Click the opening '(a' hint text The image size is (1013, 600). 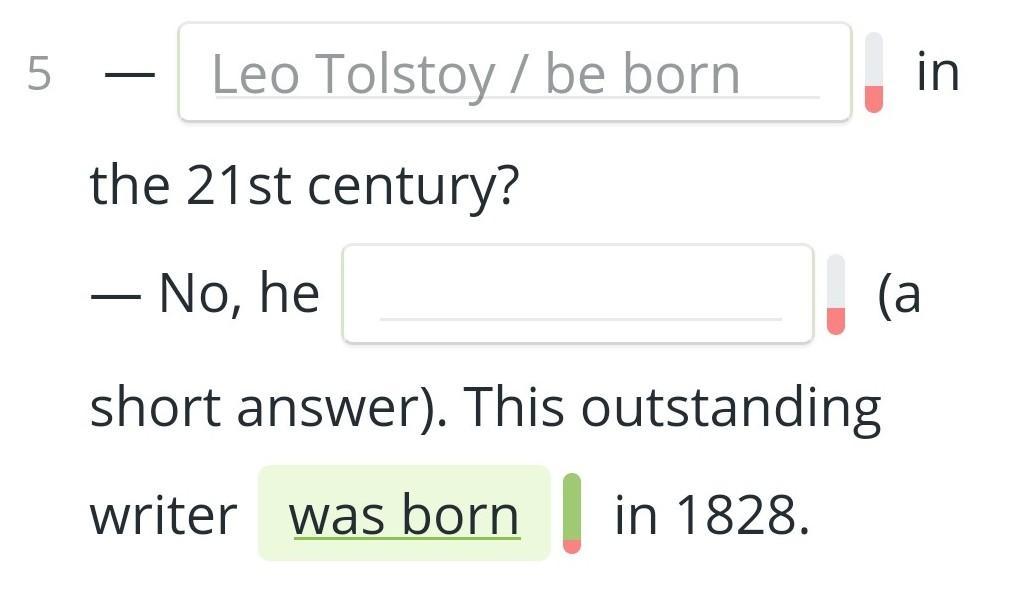pos(899,295)
